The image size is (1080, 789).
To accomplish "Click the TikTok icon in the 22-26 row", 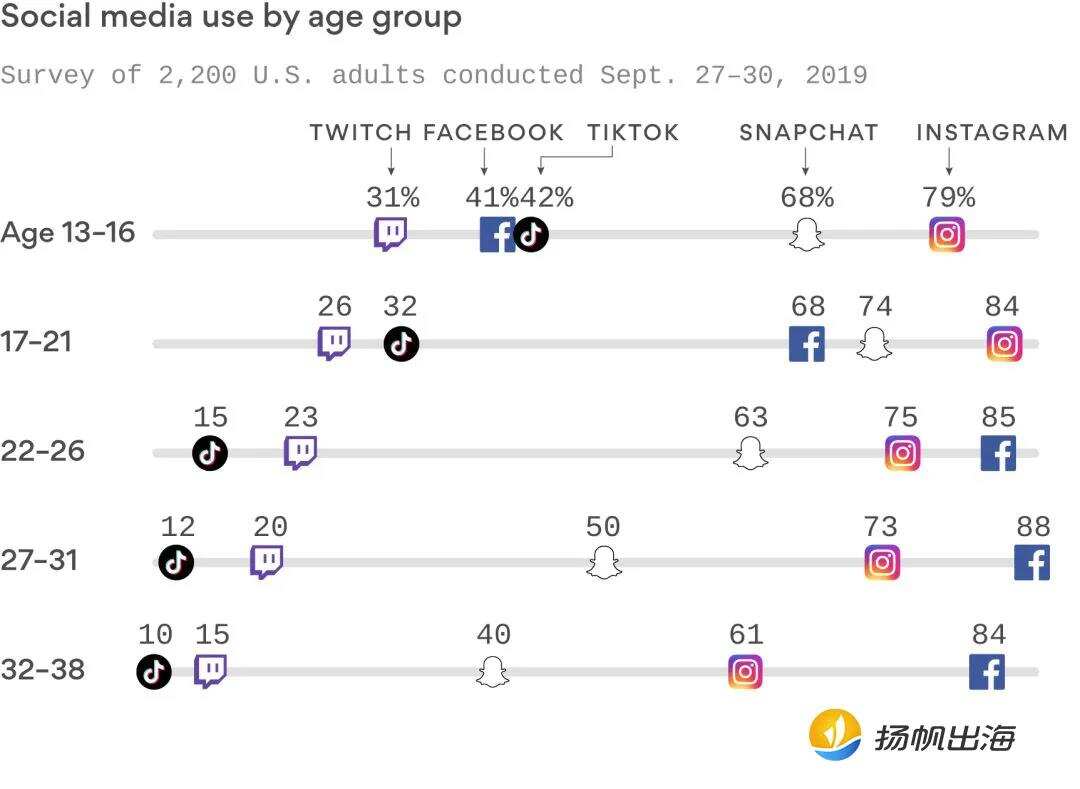I will pyautogui.click(x=210, y=453).
